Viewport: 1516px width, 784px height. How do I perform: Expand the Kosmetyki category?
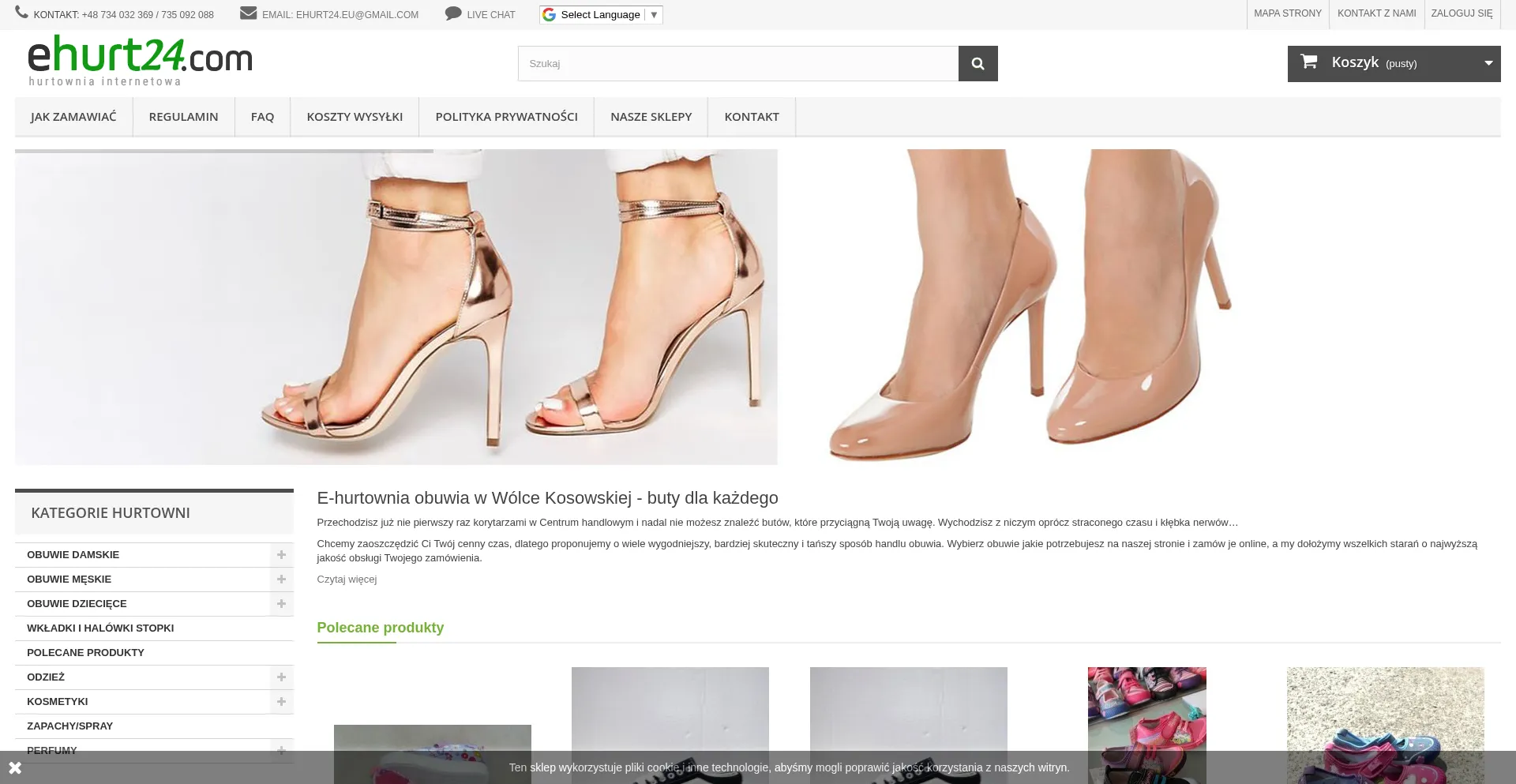(x=281, y=702)
